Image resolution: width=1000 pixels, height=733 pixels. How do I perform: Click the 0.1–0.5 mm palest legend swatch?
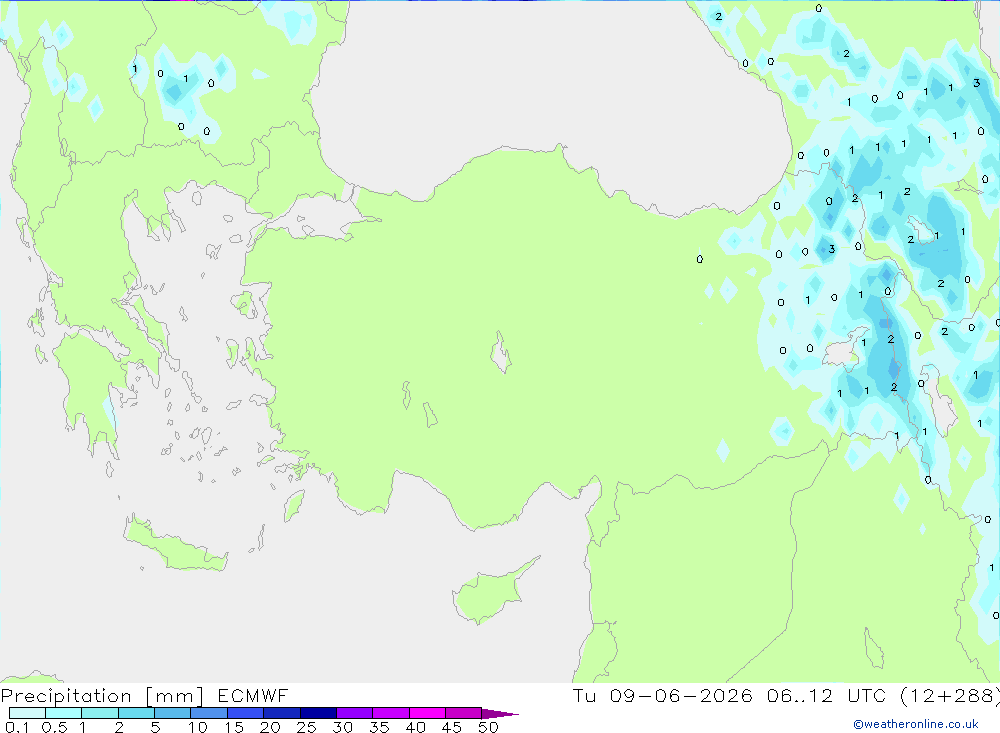(27, 713)
